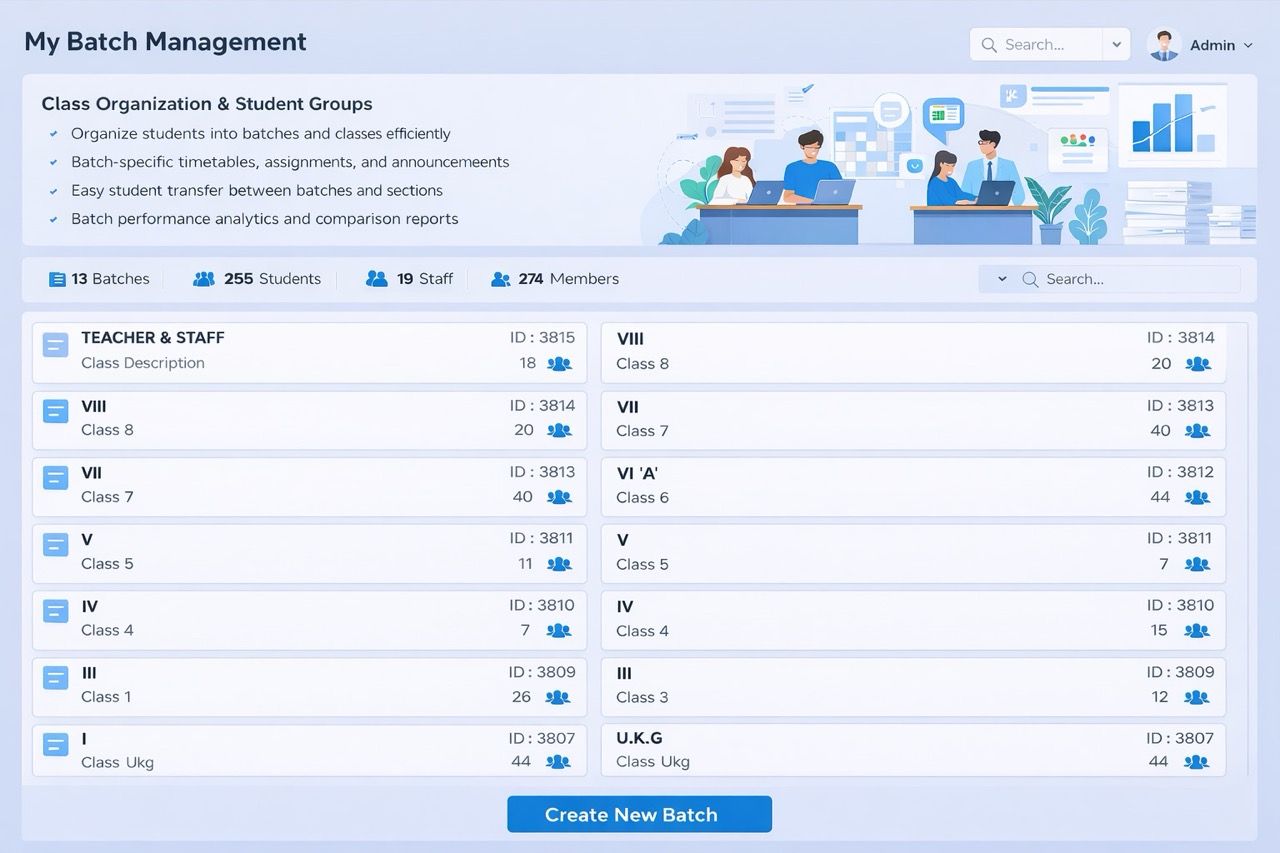Click the Staff icon beside the 19 count
Screen dimensions: 1280x853
(376, 279)
